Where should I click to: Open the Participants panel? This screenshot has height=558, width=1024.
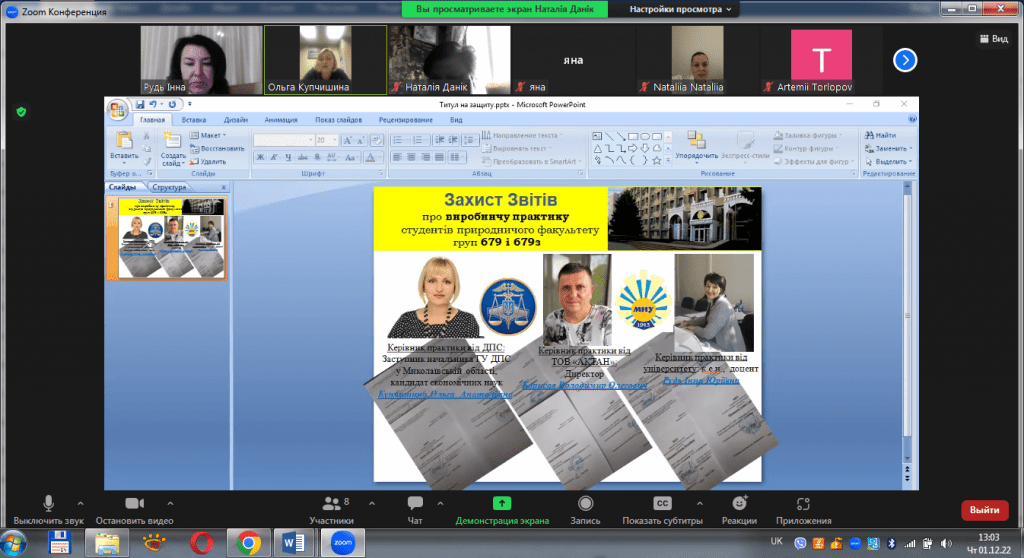coord(331,508)
